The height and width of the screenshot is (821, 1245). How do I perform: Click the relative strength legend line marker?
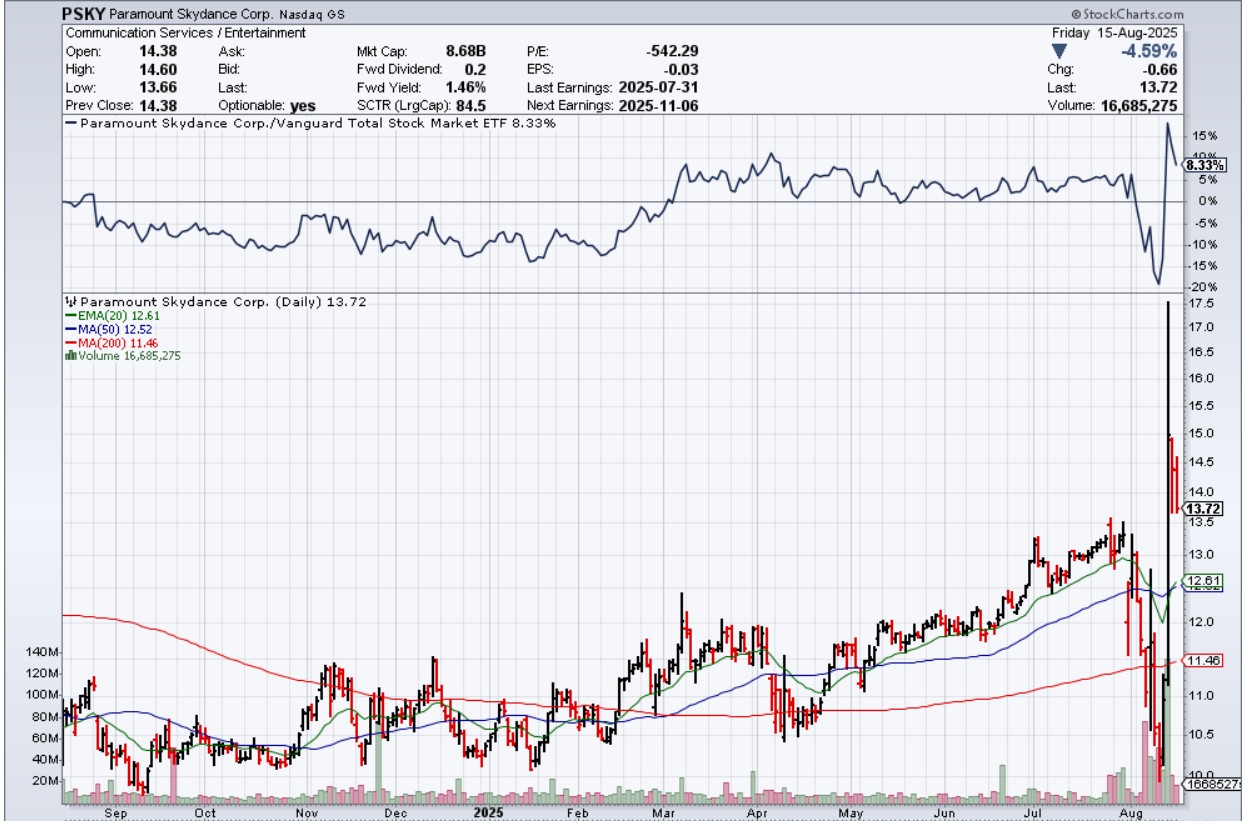(x=71, y=123)
